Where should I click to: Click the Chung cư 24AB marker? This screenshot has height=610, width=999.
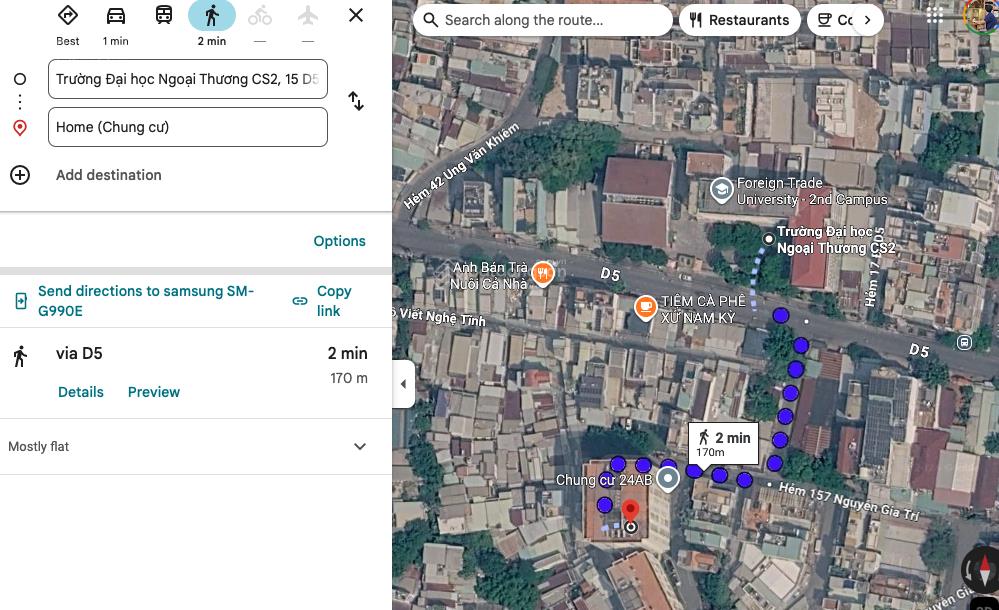tap(668, 478)
